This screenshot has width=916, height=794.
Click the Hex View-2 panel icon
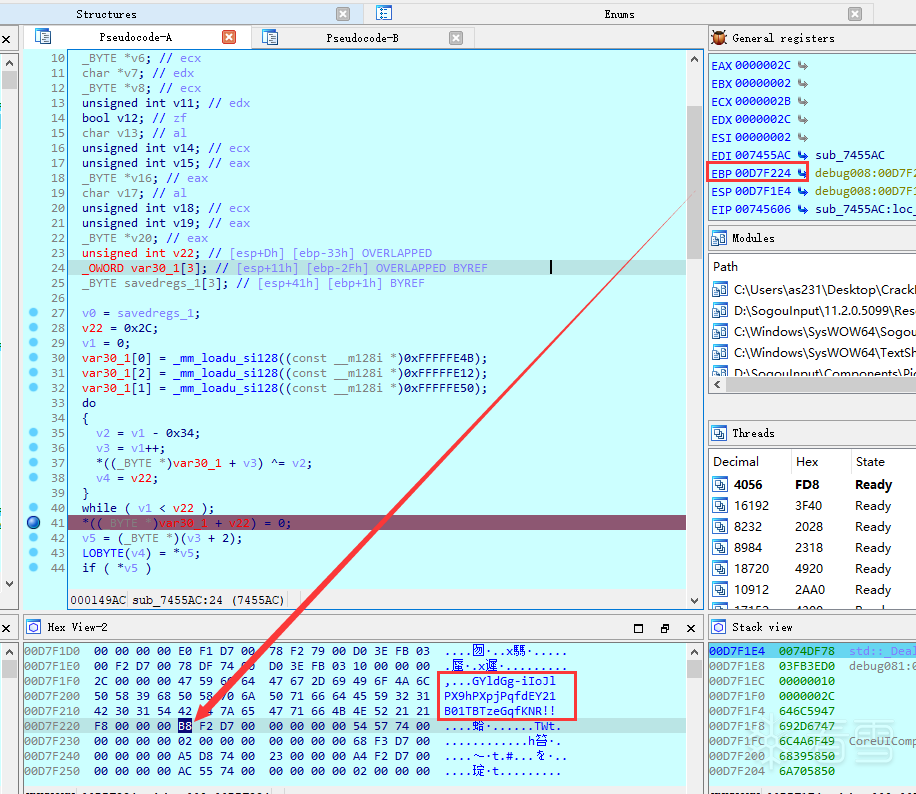click(34, 627)
